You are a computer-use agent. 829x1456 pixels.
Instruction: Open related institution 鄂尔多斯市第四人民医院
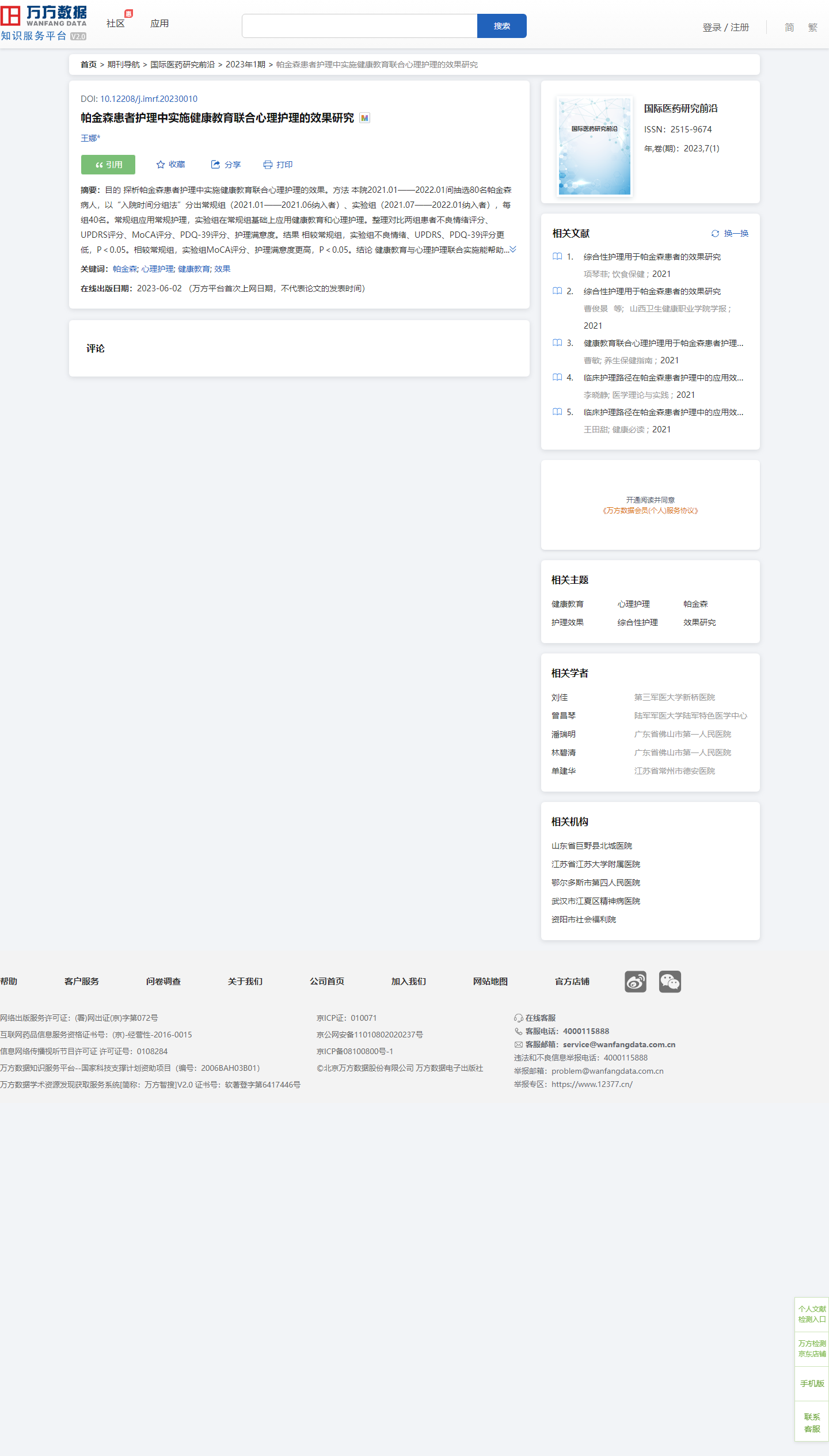point(596,883)
